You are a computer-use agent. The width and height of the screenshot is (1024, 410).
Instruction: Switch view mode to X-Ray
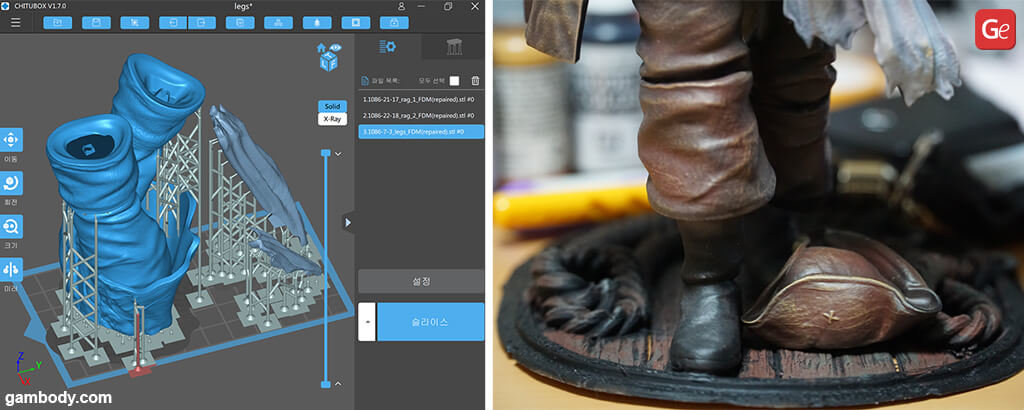point(332,119)
